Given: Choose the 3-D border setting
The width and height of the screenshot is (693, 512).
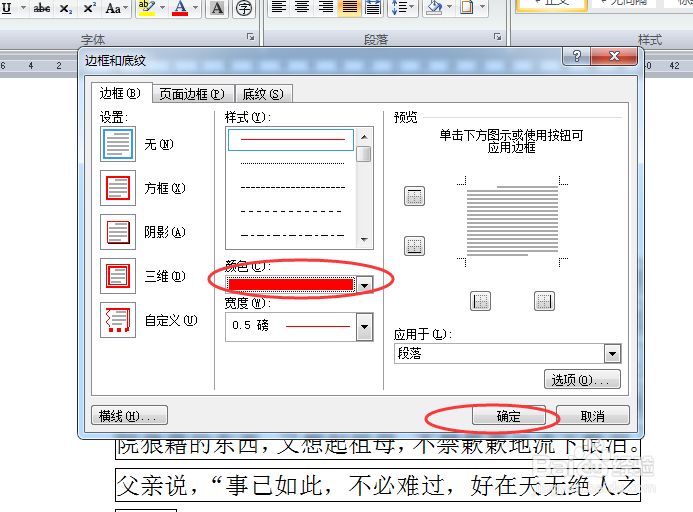Looking at the screenshot, I should pos(118,276).
